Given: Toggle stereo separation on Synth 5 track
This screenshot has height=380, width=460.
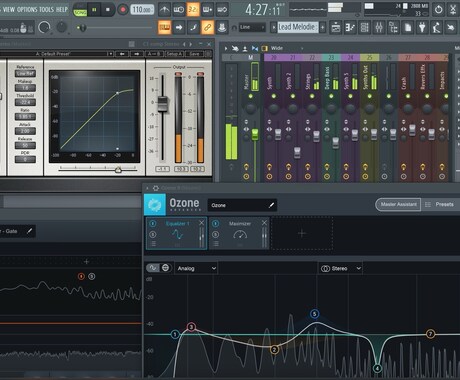Looking at the screenshot, I should [346, 129].
